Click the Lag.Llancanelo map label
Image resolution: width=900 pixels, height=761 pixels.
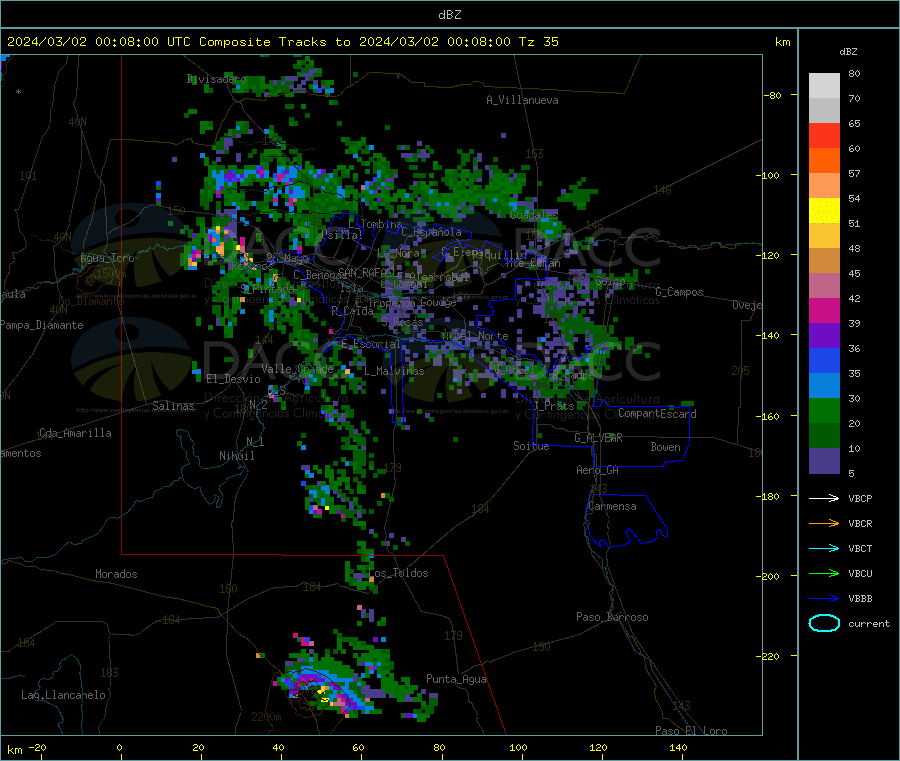click(64, 695)
